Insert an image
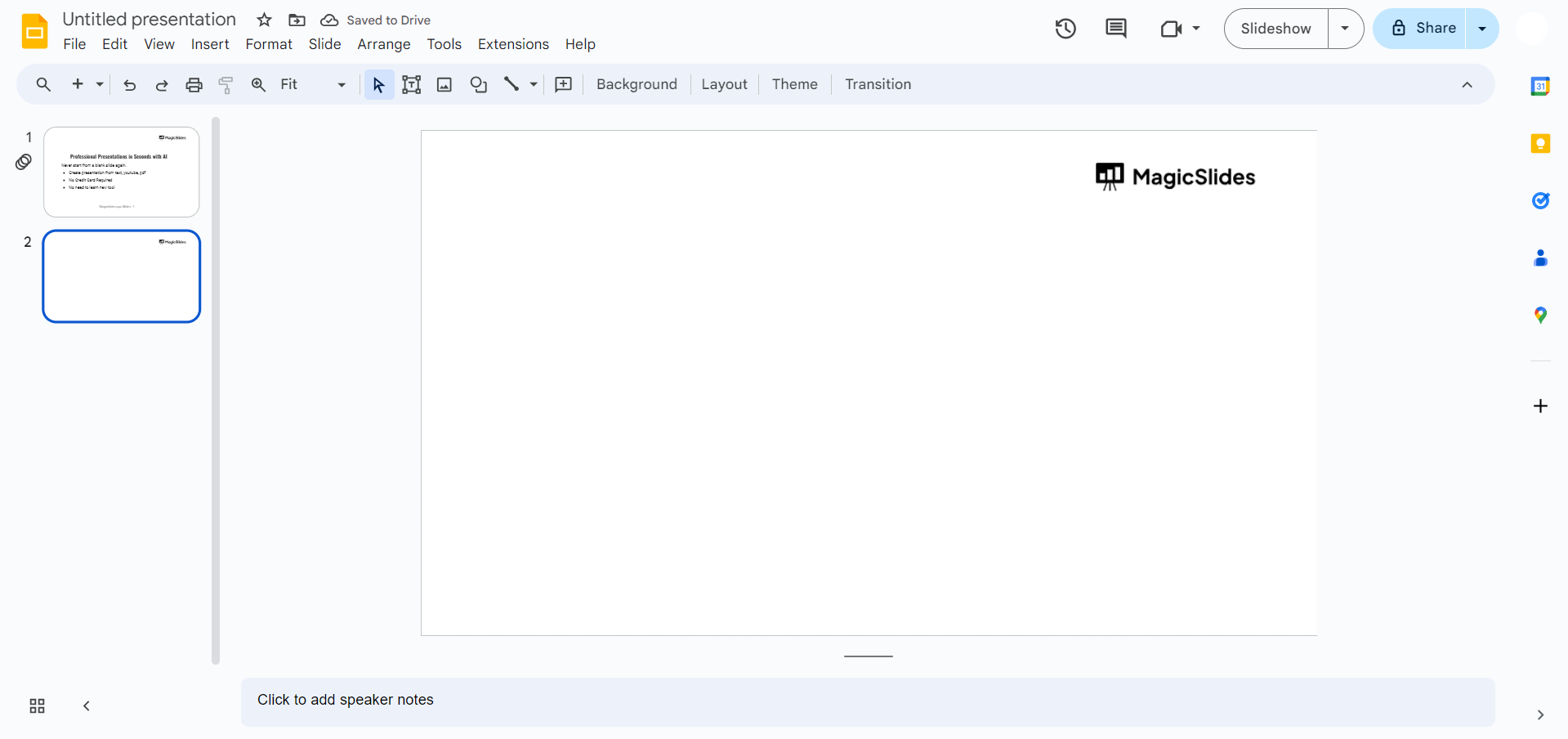This screenshot has height=739, width=1568. tap(444, 84)
